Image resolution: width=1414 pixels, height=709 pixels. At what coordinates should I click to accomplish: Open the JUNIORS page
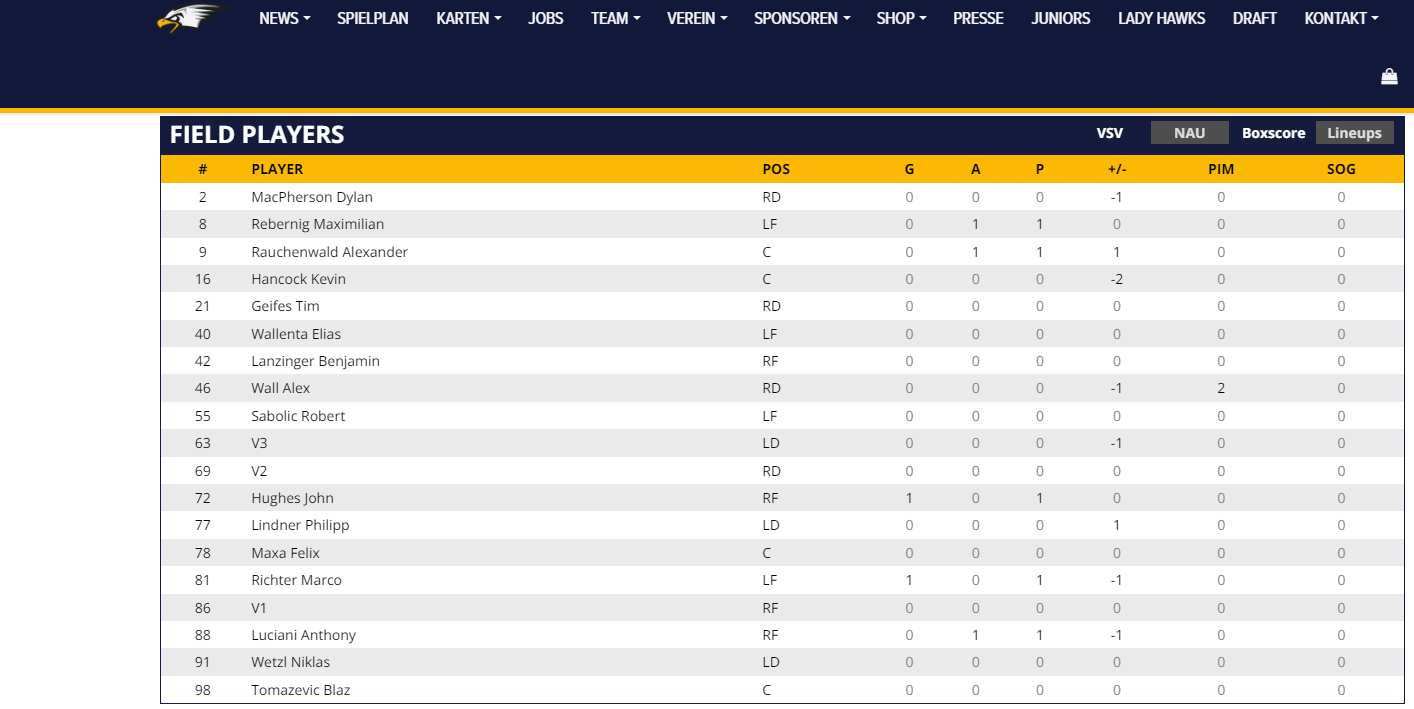click(1061, 18)
